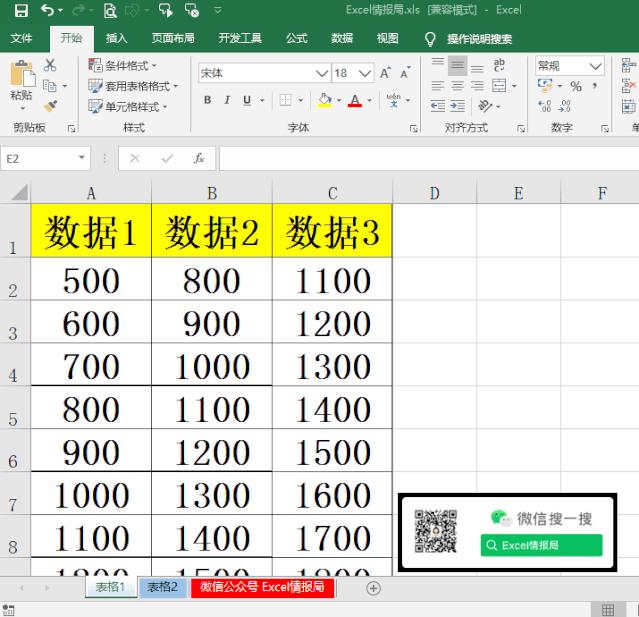Switch to the 页面布局 Page Layout tab

[173, 38]
